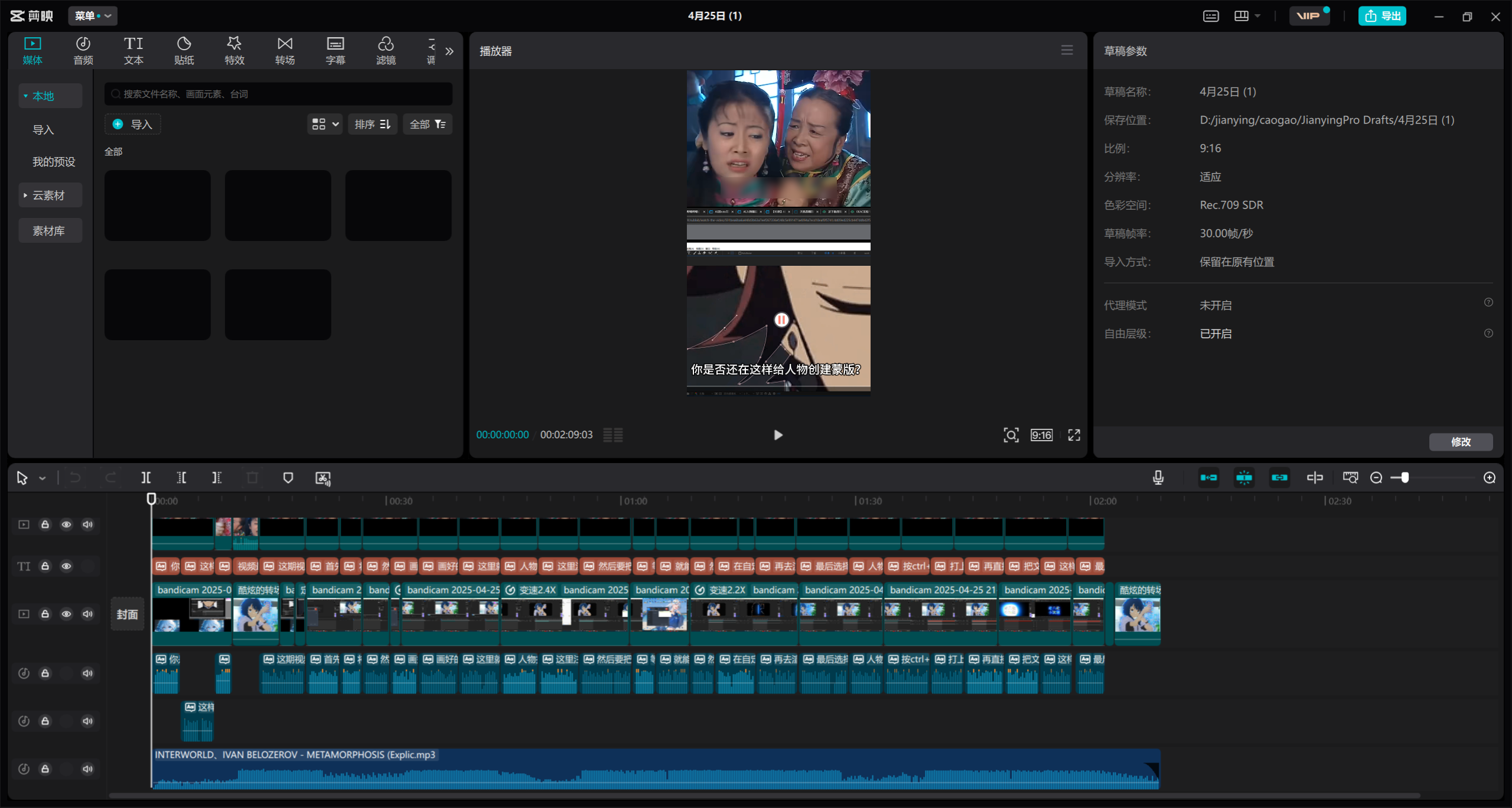1512x808 pixels.
Task: Click the preview zoom-fit icon
Action: click(1011, 435)
